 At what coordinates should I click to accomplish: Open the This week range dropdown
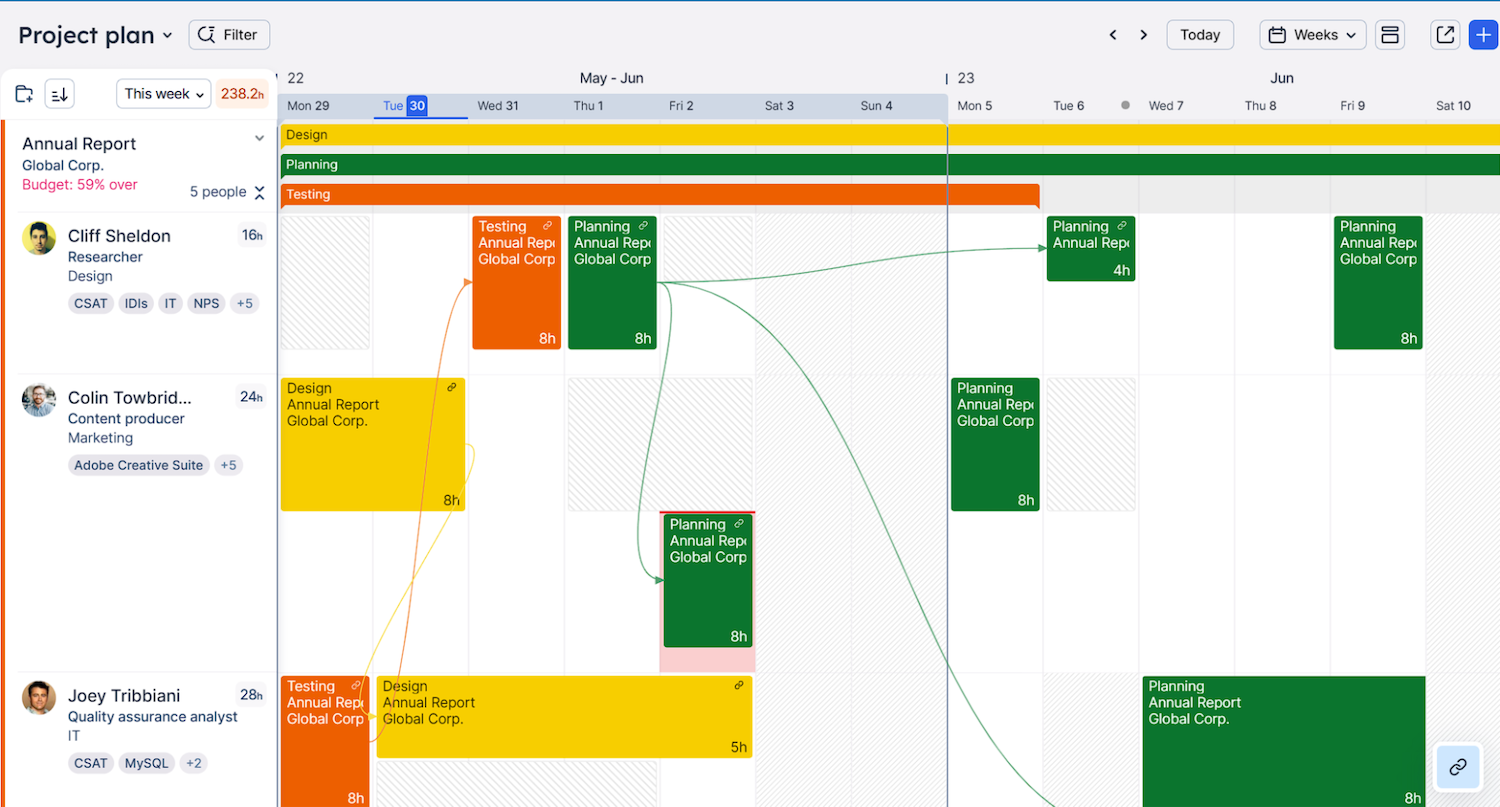click(164, 94)
